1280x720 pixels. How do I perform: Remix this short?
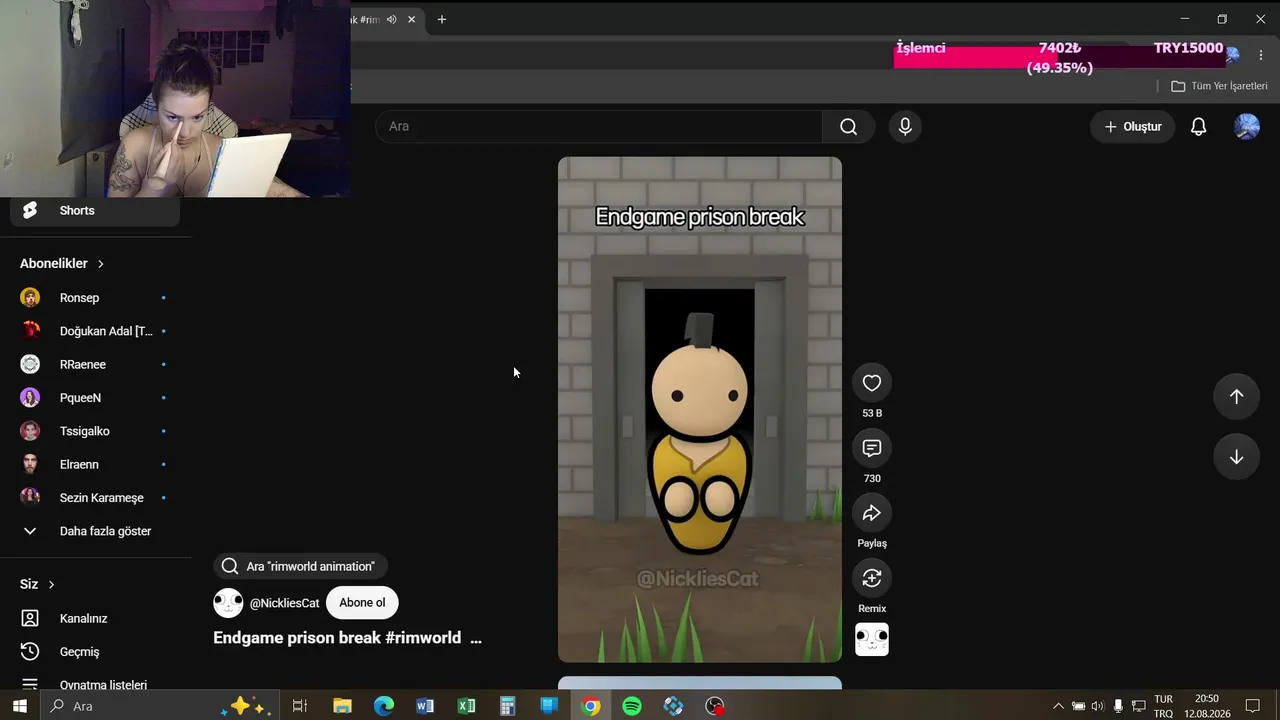(872, 578)
